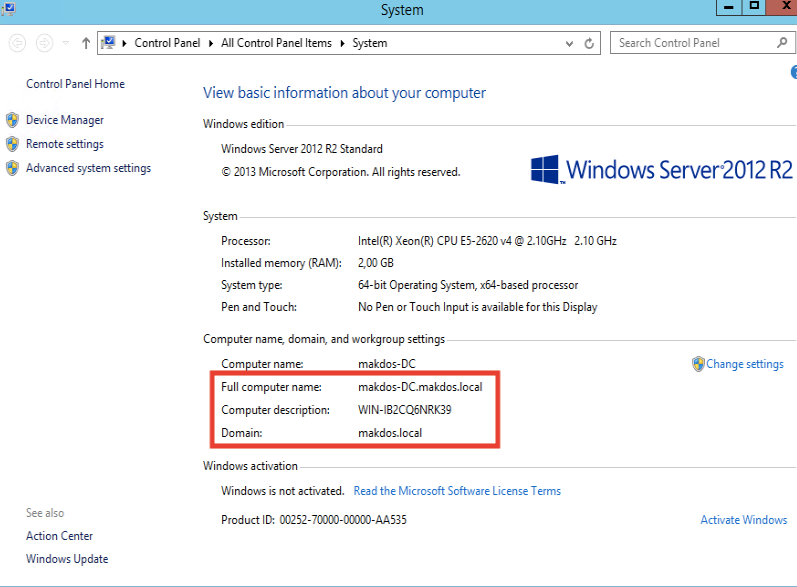Click the System window title icon

tap(8, 9)
